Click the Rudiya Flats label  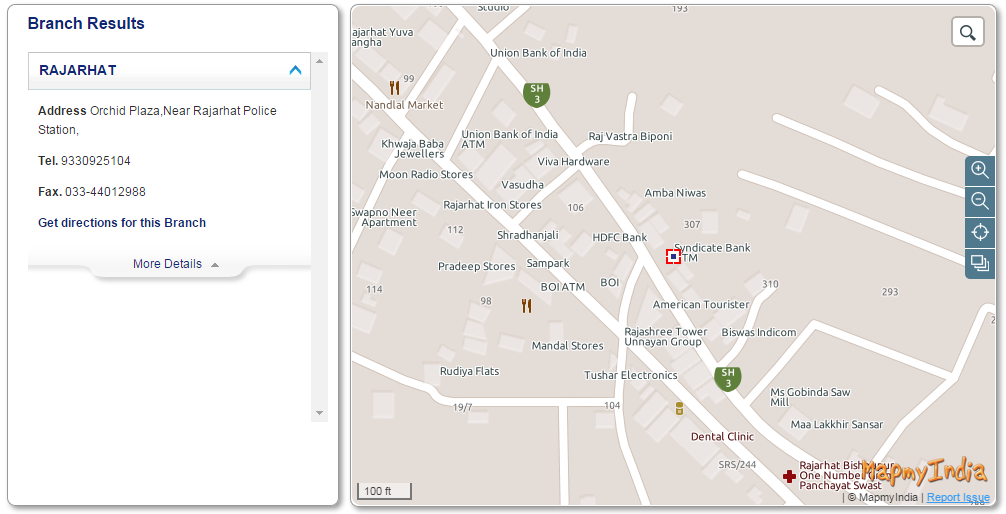click(470, 372)
